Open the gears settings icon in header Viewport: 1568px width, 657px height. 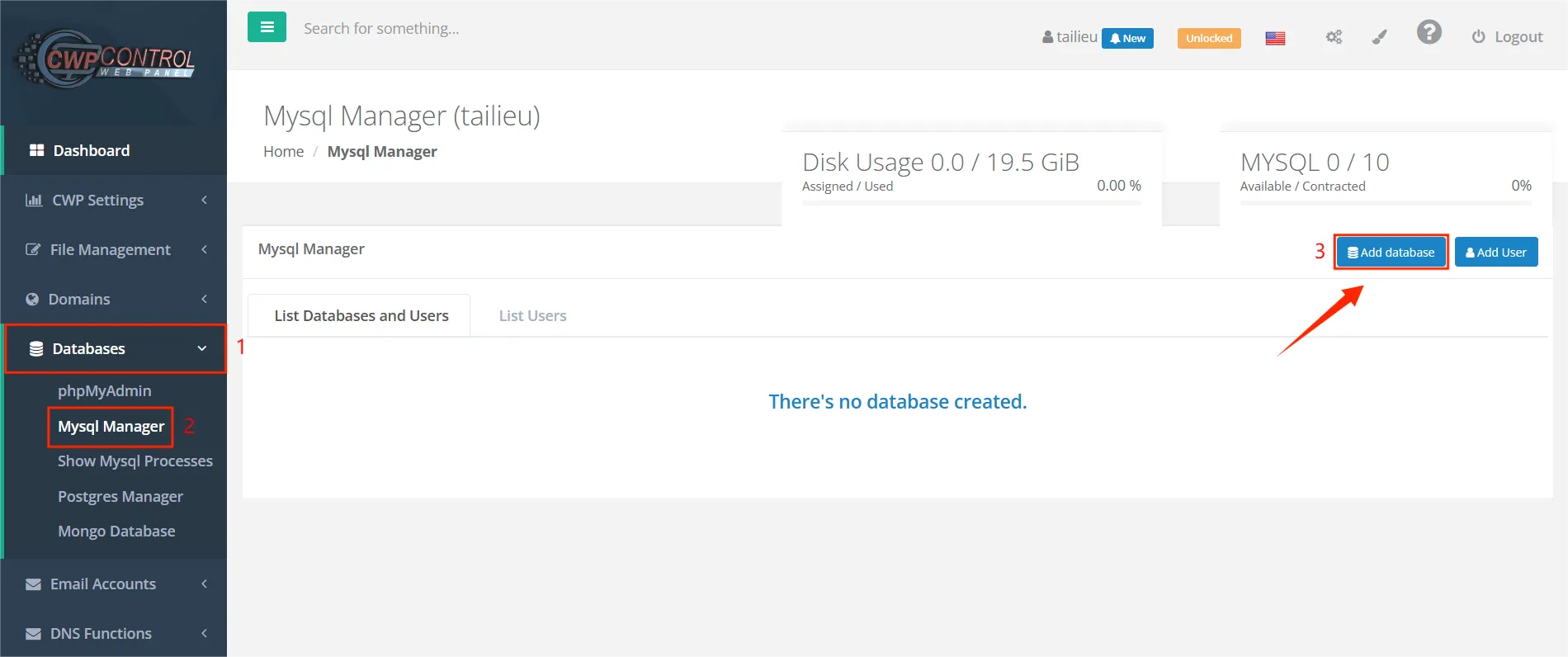pyautogui.click(x=1334, y=37)
